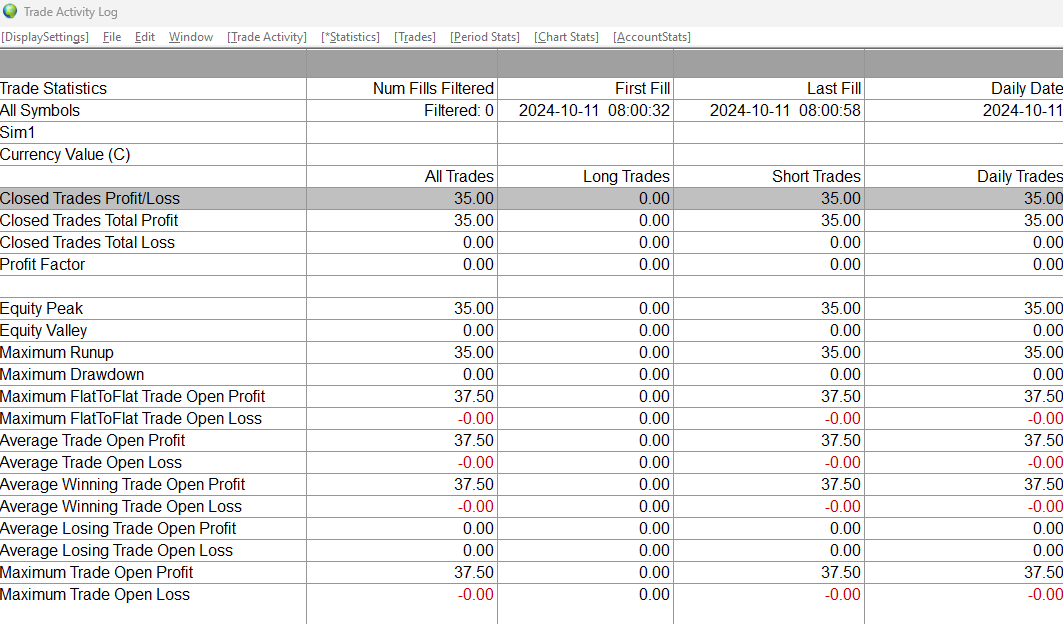The height and width of the screenshot is (624, 1063).
Task: Click the First Fill column header
Action: pos(642,89)
